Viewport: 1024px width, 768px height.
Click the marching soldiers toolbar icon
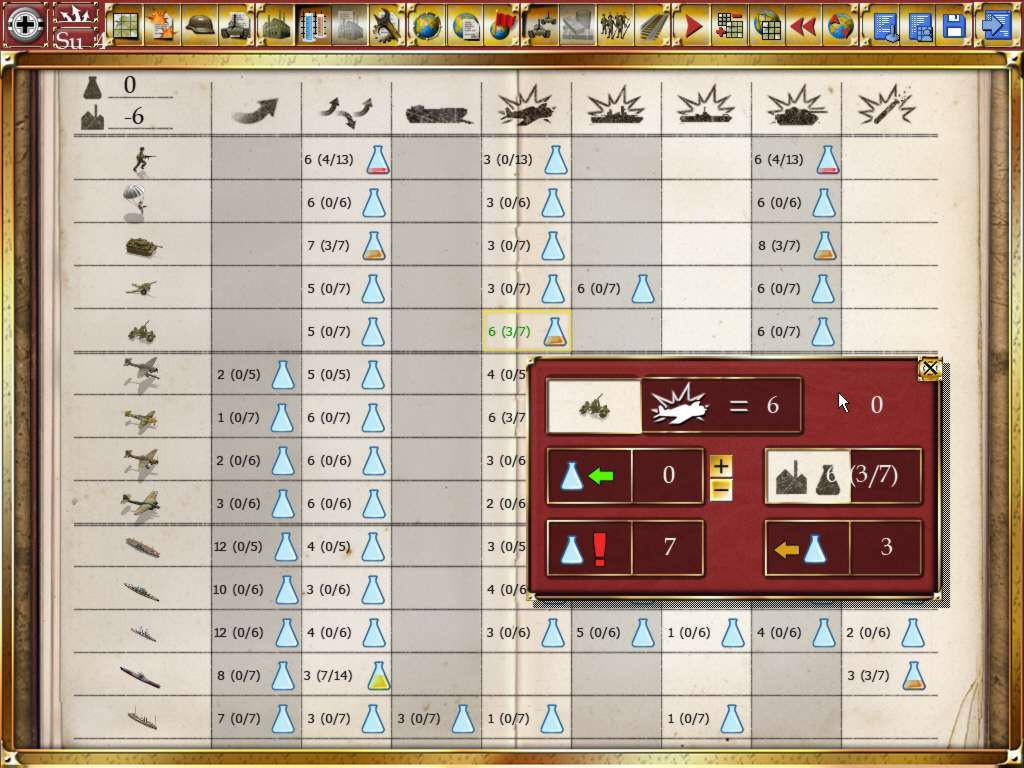click(615, 25)
